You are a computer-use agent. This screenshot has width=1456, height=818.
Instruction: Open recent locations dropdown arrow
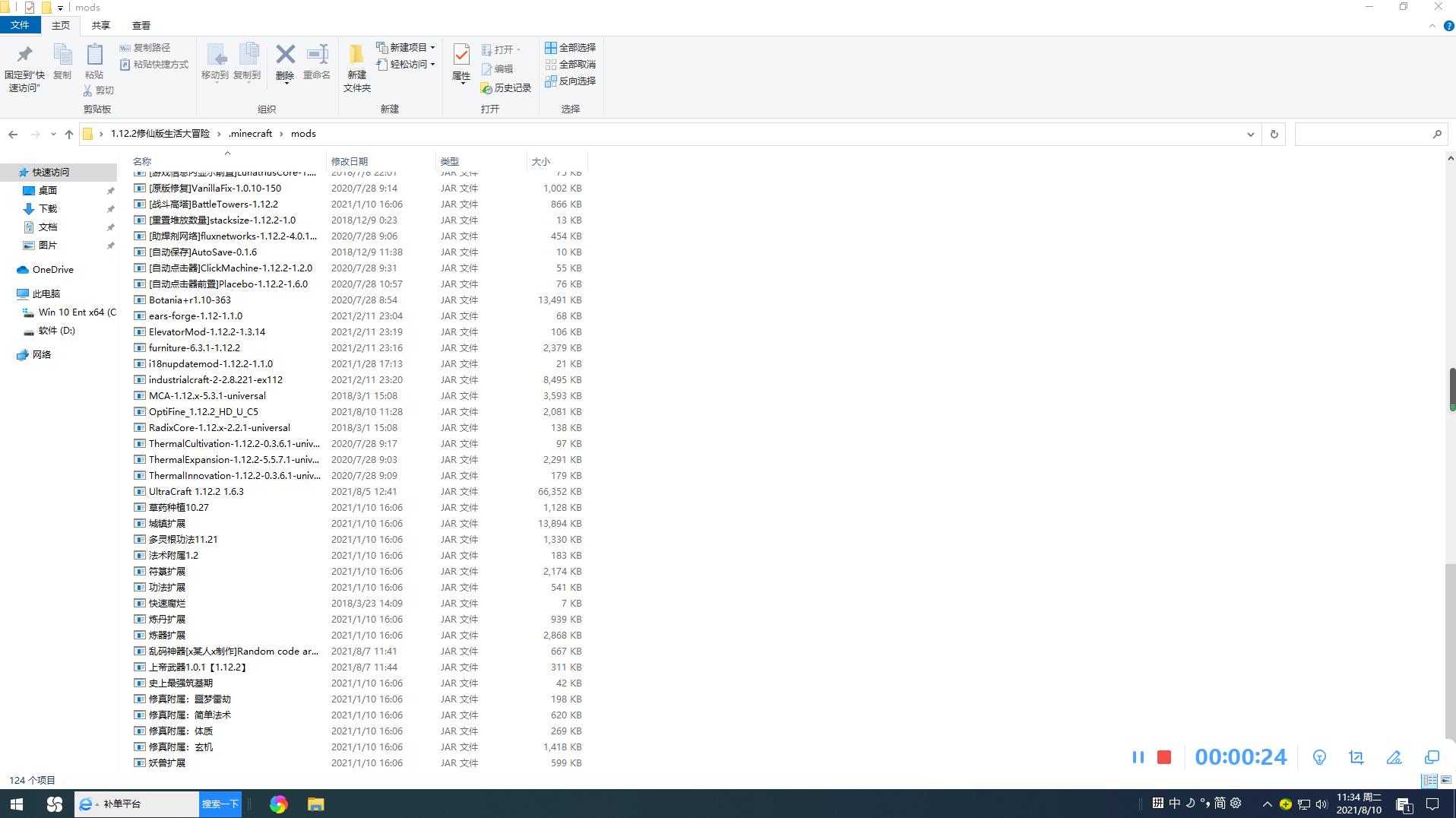click(x=52, y=134)
